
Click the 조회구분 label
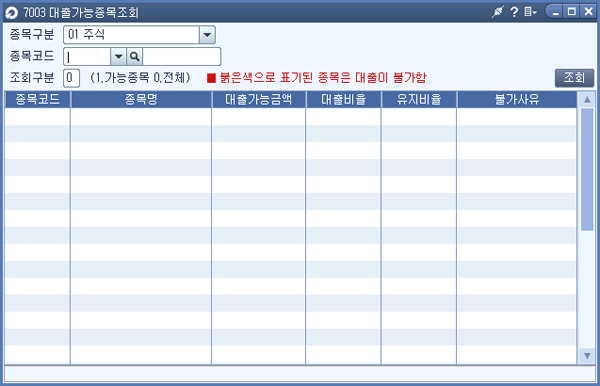point(32,78)
